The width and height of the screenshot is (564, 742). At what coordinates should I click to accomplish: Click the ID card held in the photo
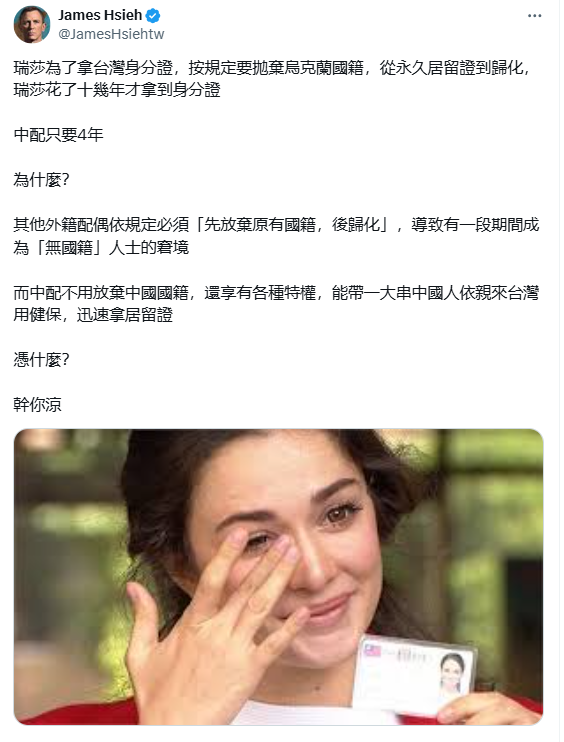(x=414, y=673)
